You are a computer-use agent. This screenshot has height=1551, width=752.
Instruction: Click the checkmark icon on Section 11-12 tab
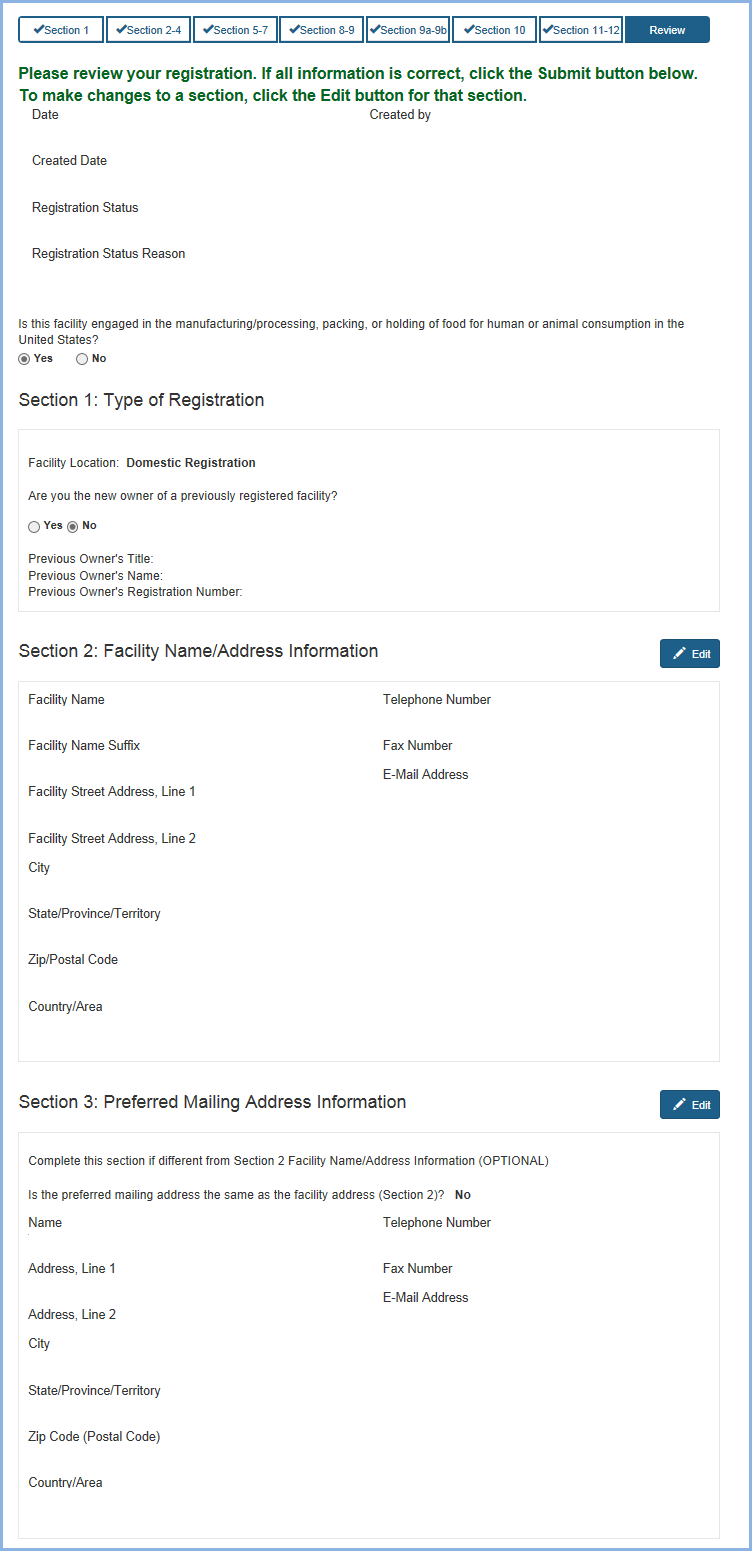click(548, 30)
